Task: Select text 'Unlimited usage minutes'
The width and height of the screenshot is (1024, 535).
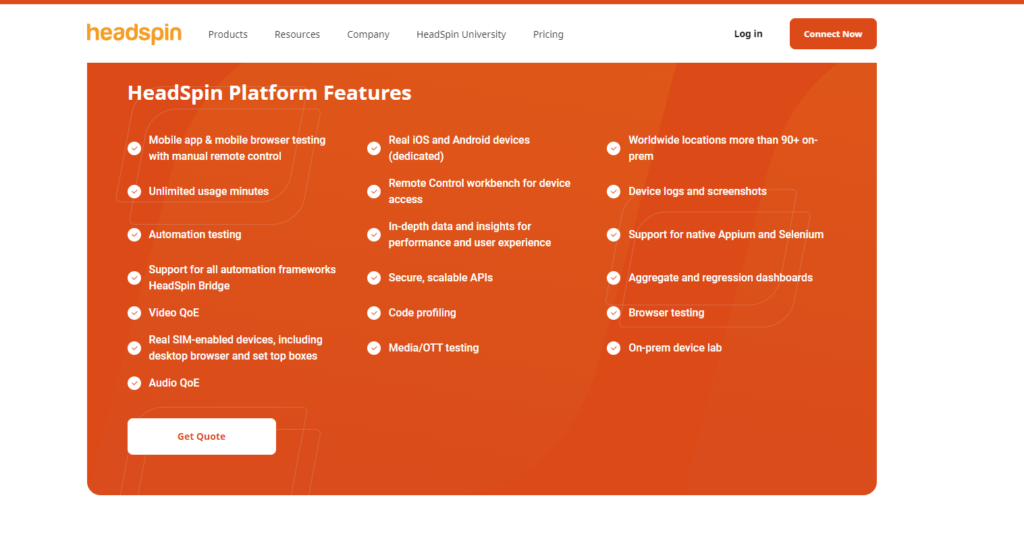Action: pyautogui.click(x=208, y=191)
